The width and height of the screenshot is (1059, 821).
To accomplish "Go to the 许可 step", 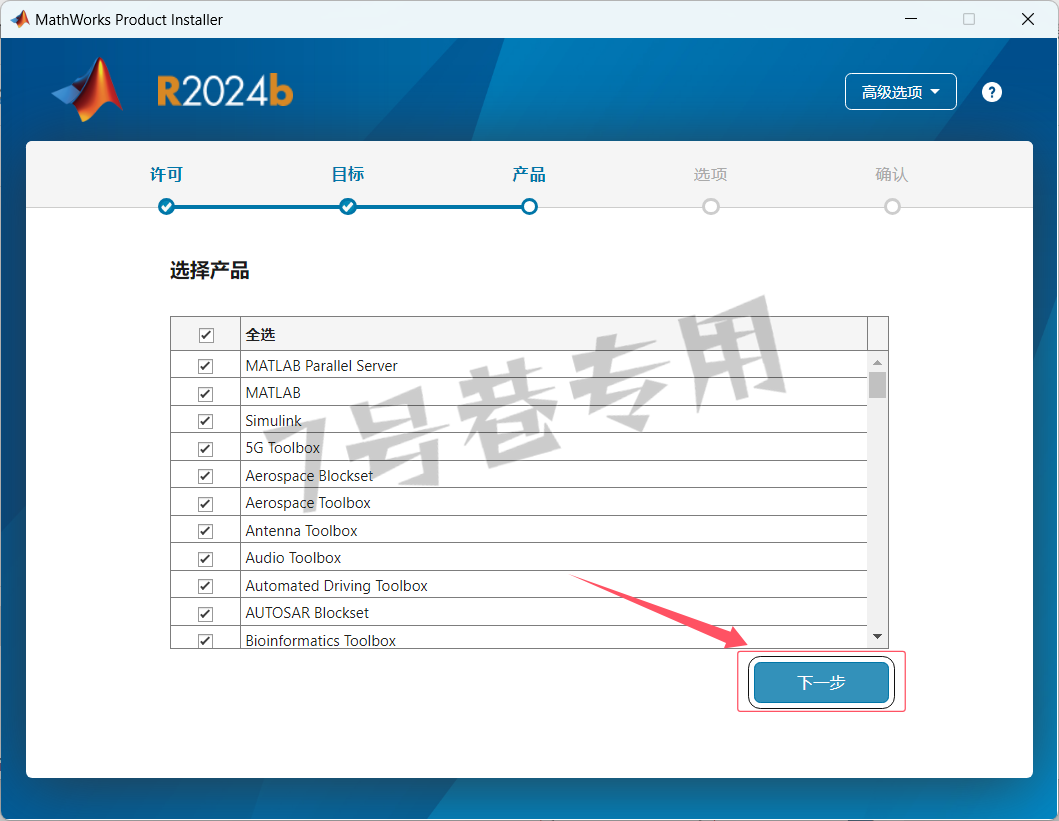I will (166, 174).
